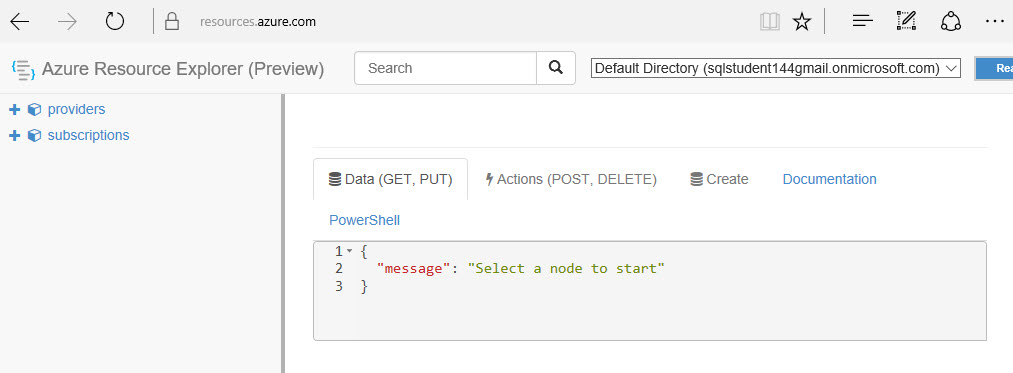1013x373 pixels.
Task: Select the providers tree link
Action: 76,109
